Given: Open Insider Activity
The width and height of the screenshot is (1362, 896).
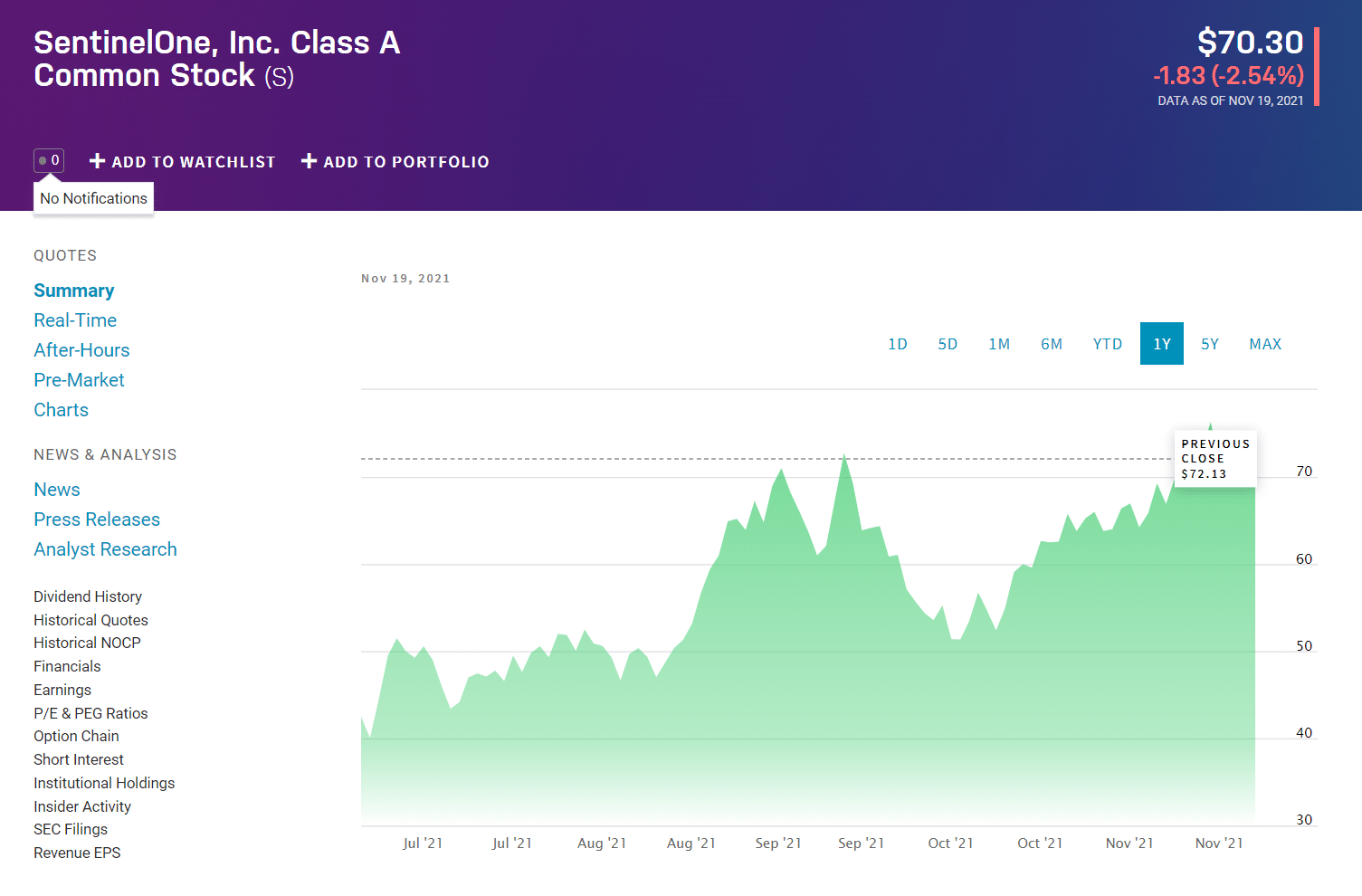Looking at the screenshot, I should coord(82,806).
